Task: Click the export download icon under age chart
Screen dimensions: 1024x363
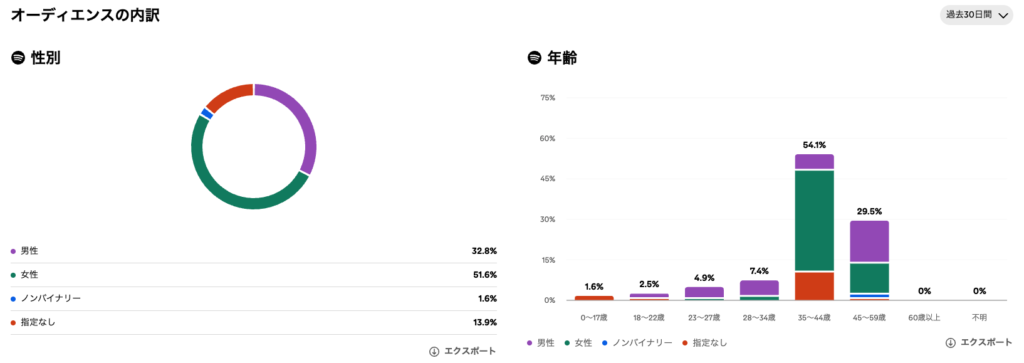Action: (x=950, y=342)
